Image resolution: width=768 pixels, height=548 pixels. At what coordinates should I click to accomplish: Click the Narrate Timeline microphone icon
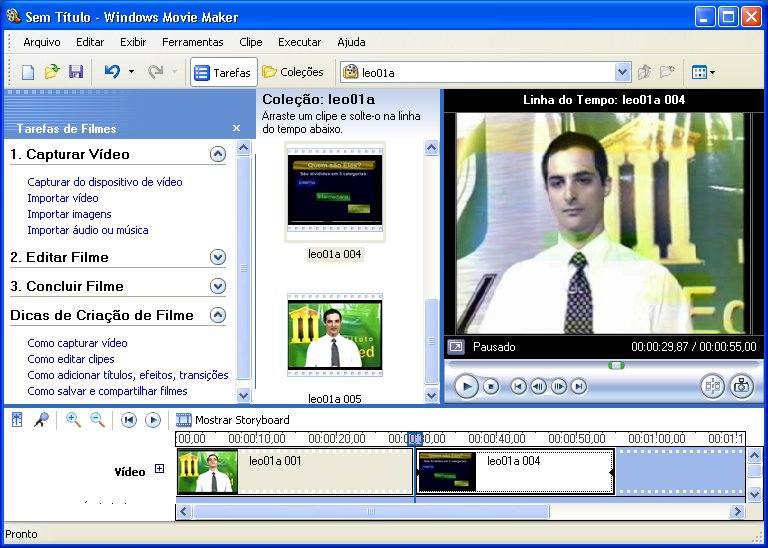pyautogui.click(x=41, y=420)
